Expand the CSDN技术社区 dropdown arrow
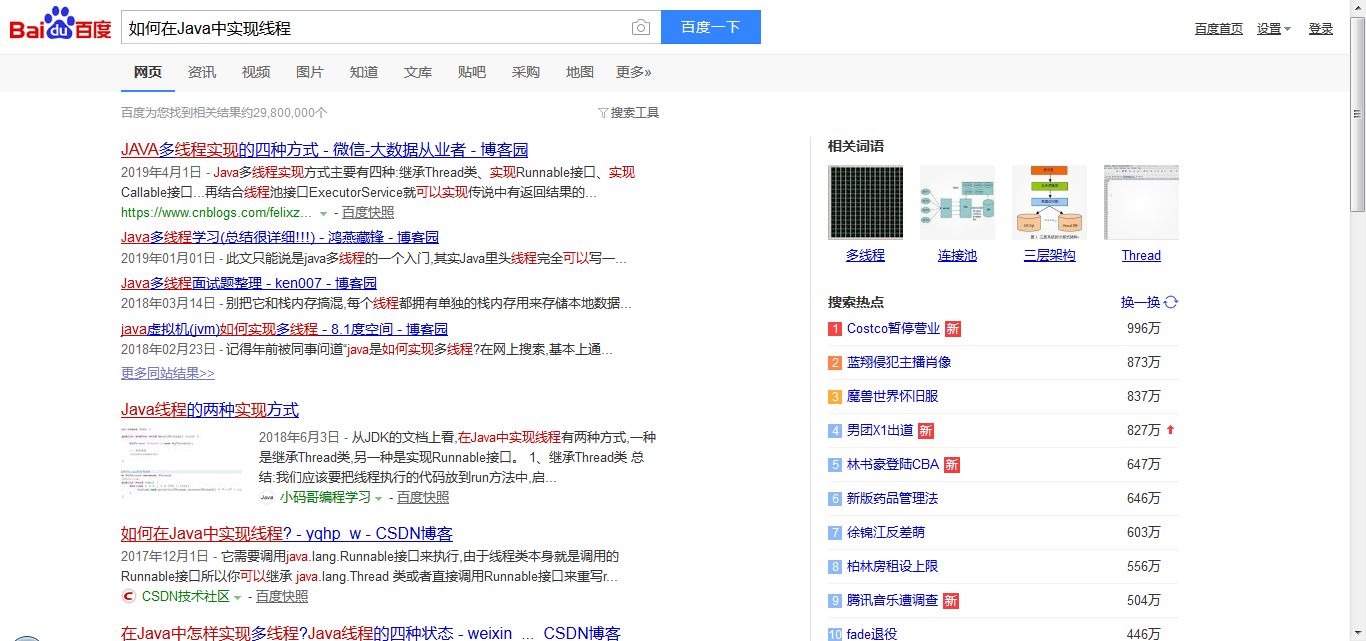1366x641 pixels. [x=237, y=597]
